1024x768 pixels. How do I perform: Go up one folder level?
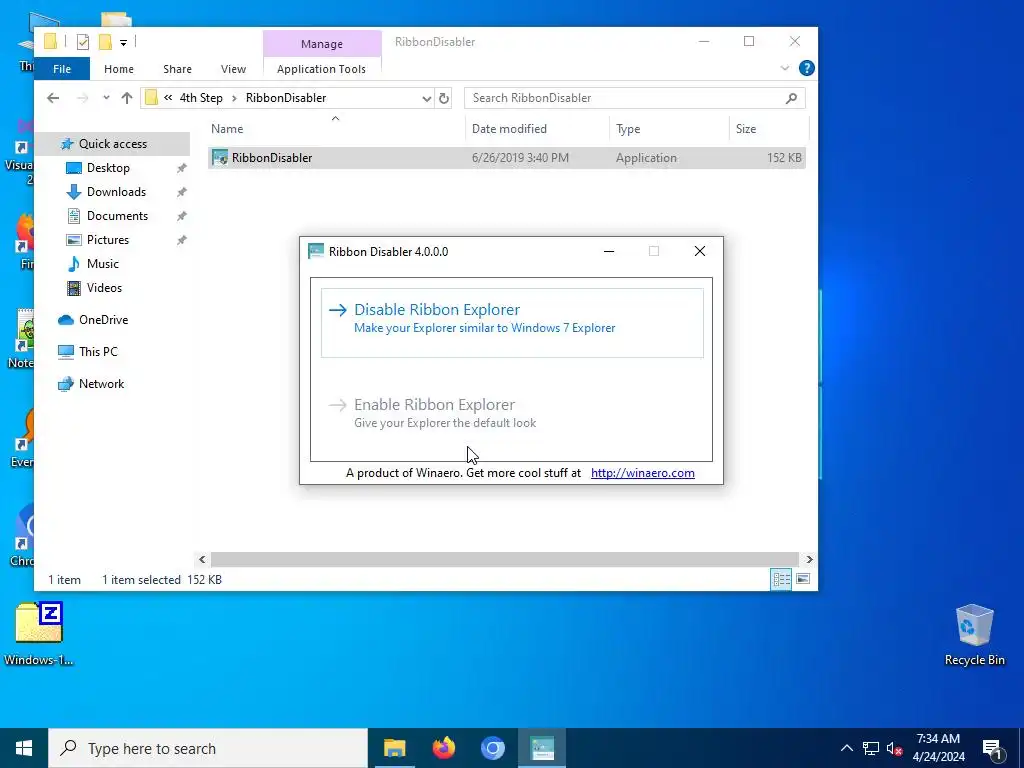coord(127,98)
